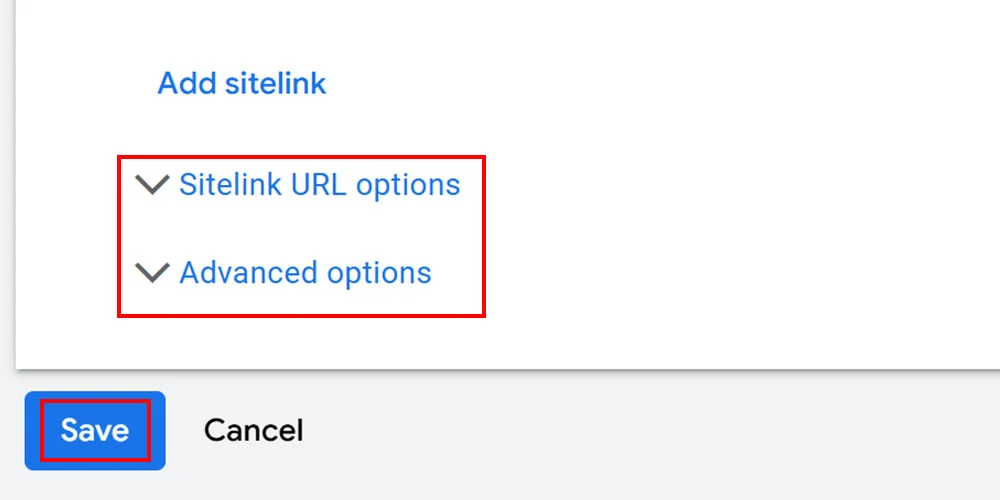The width and height of the screenshot is (1000, 500).
Task: Click the Add sitelink link
Action: tap(242, 83)
